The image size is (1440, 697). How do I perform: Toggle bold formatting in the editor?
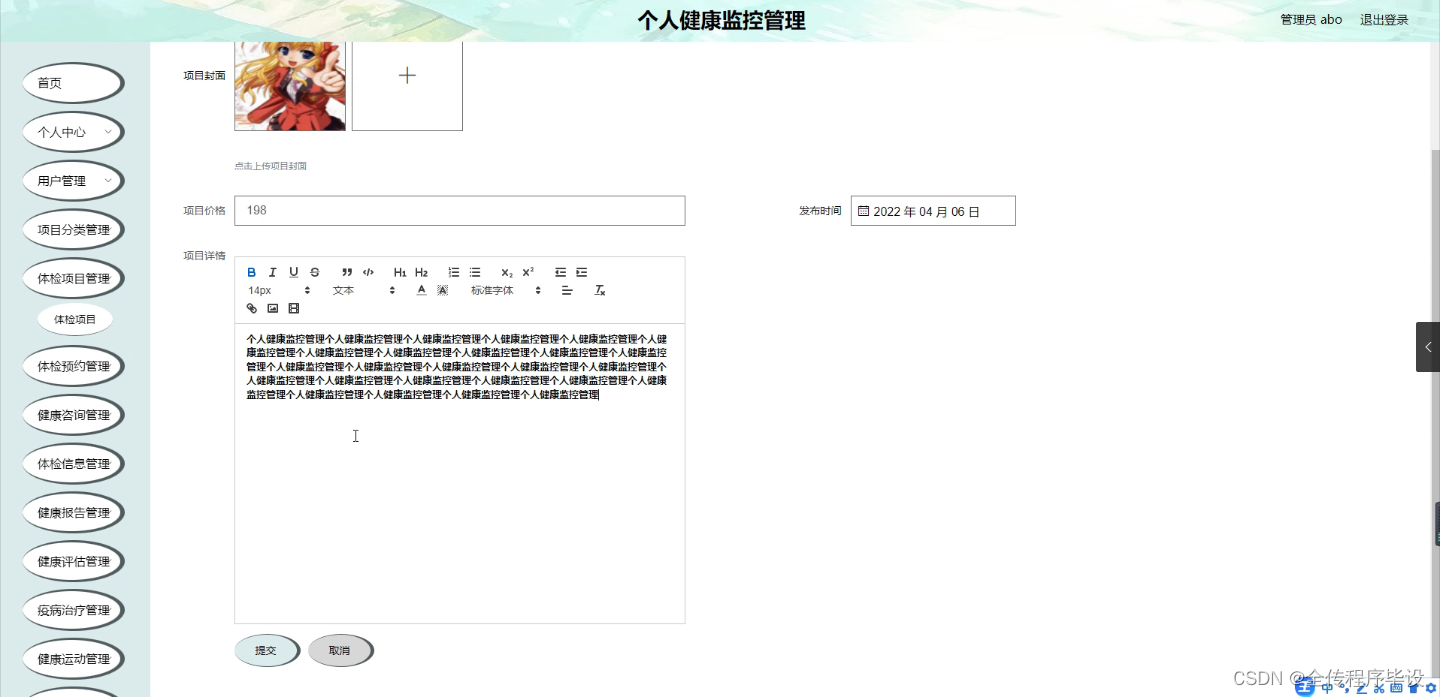pos(251,272)
